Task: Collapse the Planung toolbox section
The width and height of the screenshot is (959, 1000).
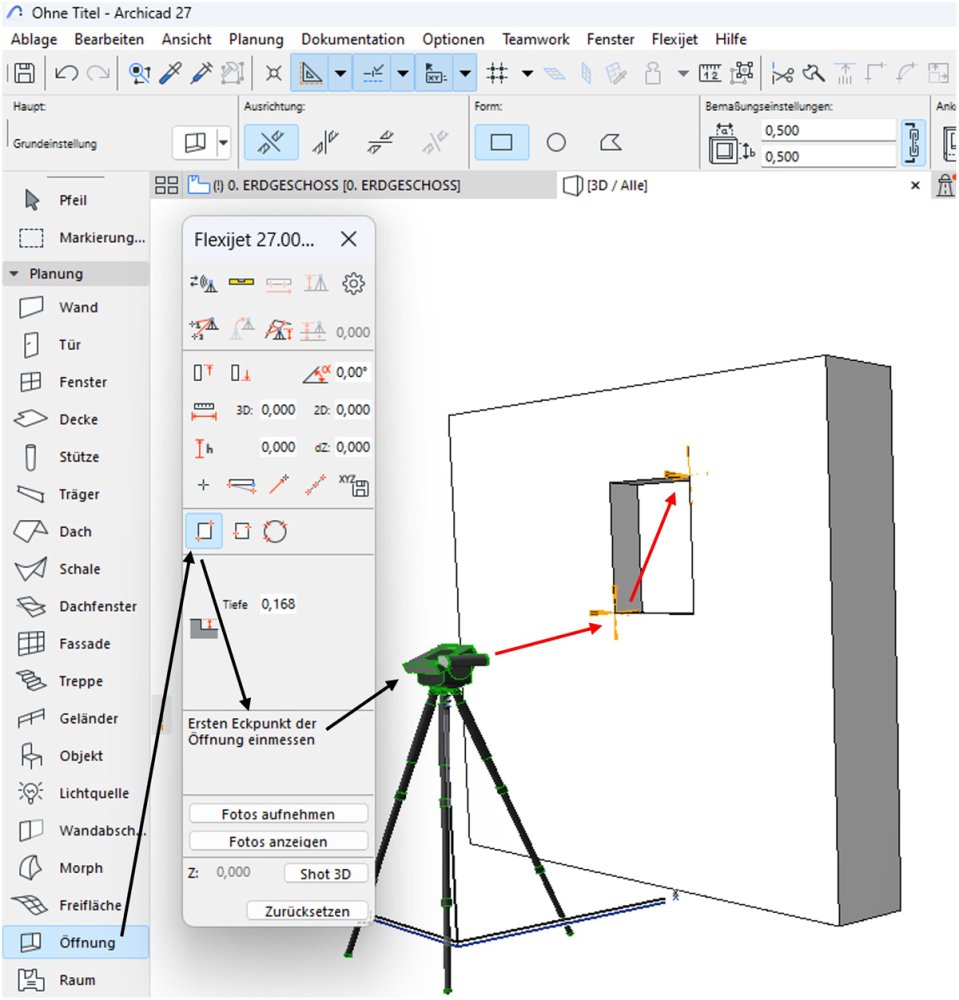Action: tap(14, 274)
